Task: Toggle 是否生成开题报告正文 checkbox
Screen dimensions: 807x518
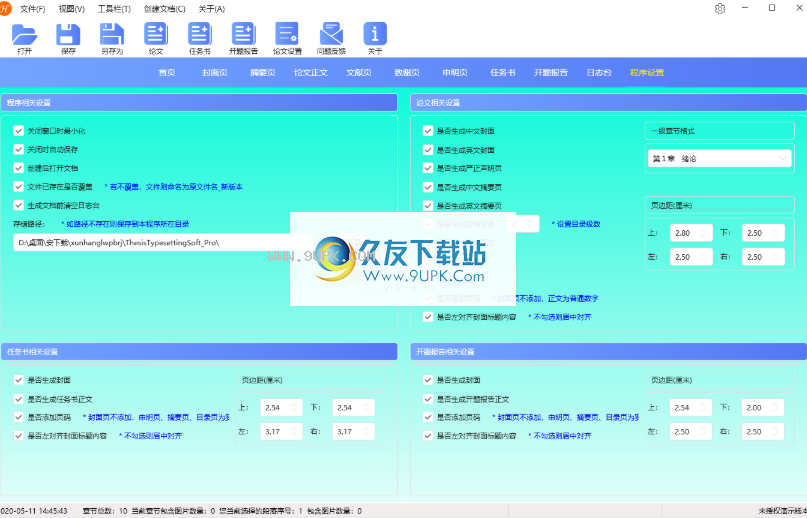Action: click(x=428, y=399)
